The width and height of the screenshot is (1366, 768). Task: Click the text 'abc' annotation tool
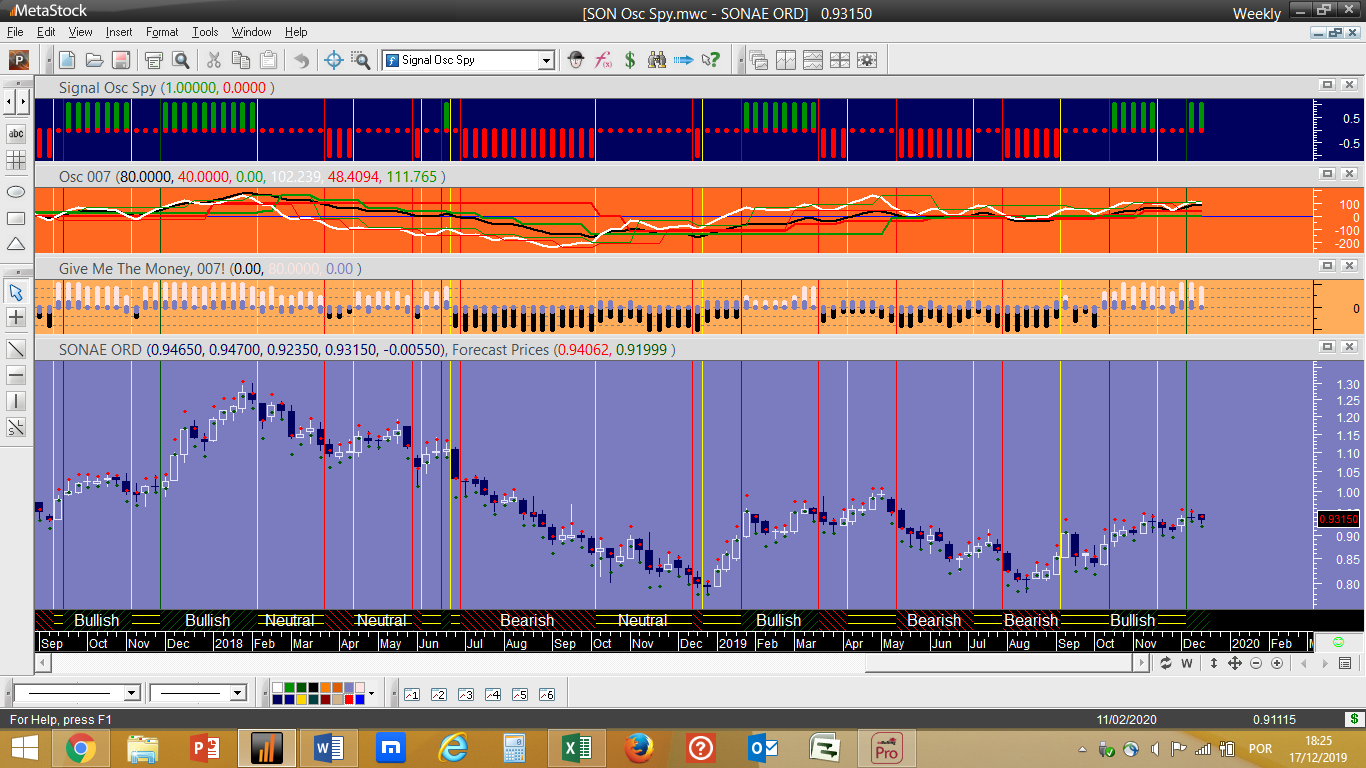point(16,133)
